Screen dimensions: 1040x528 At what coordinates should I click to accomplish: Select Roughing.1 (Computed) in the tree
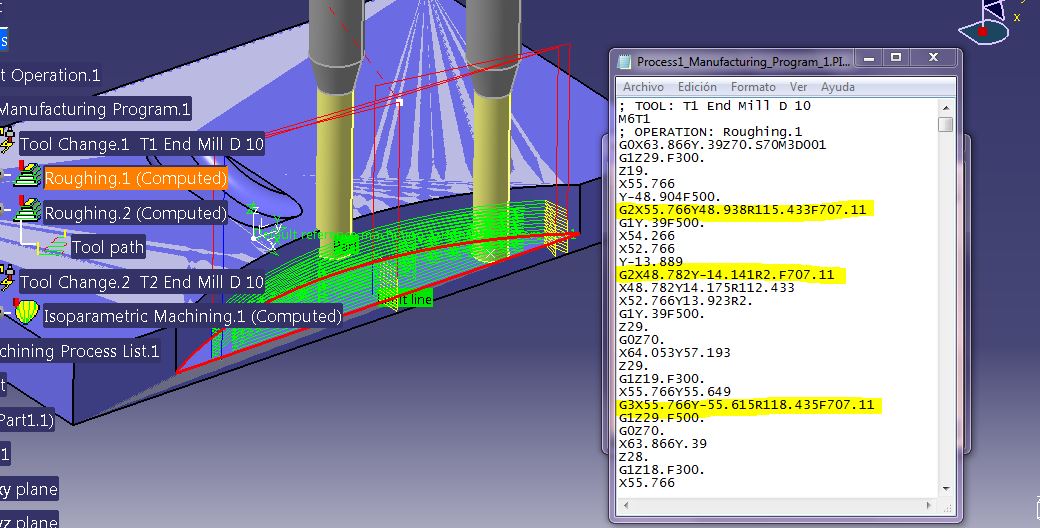pyautogui.click(x=135, y=179)
